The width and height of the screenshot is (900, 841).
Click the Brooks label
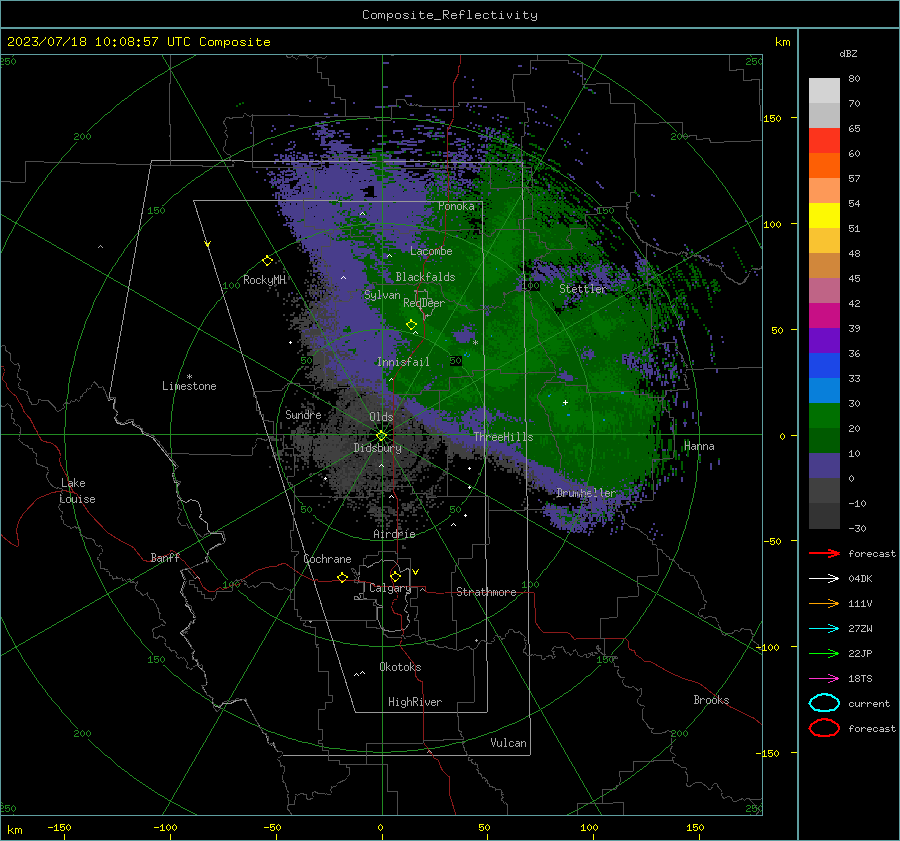coord(711,700)
